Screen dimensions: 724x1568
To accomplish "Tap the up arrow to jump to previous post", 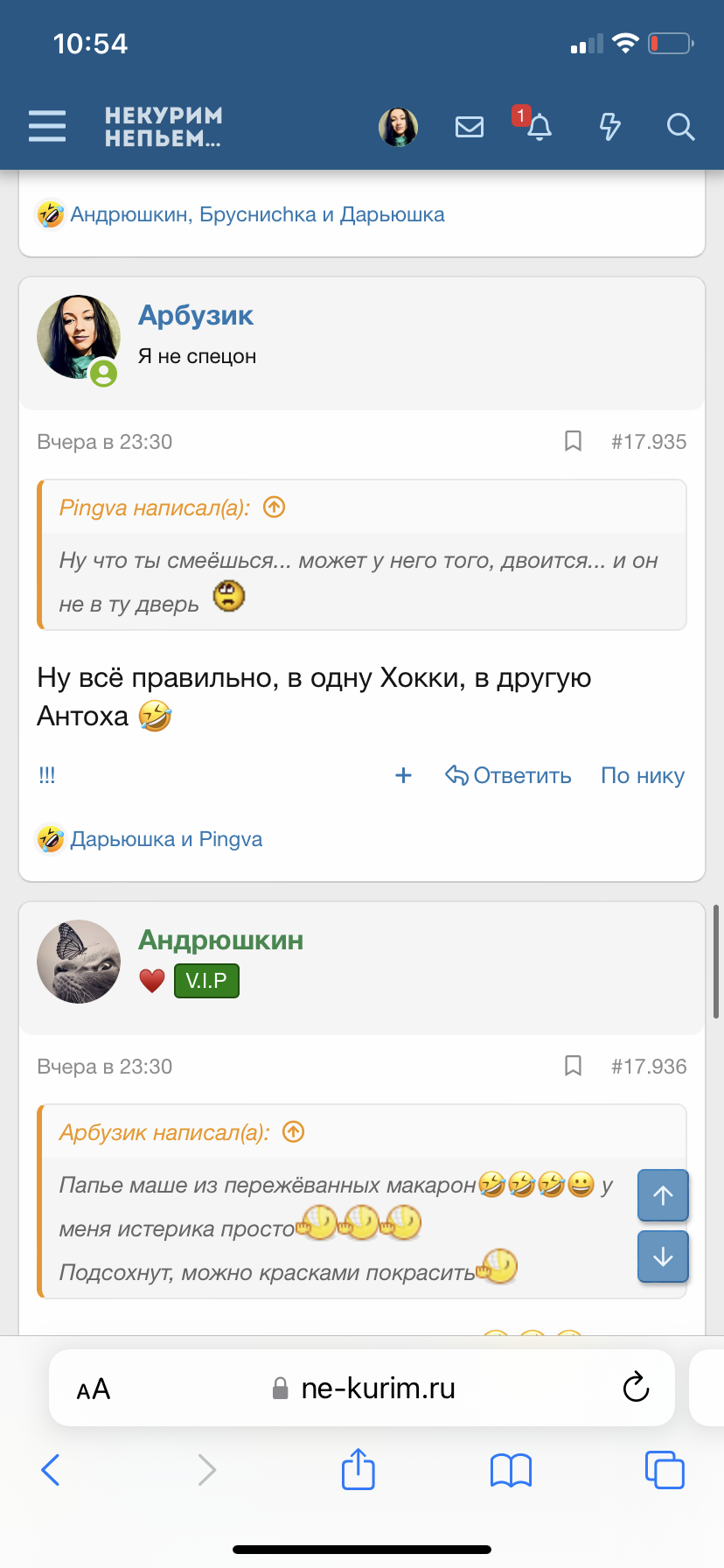I will click(662, 1195).
